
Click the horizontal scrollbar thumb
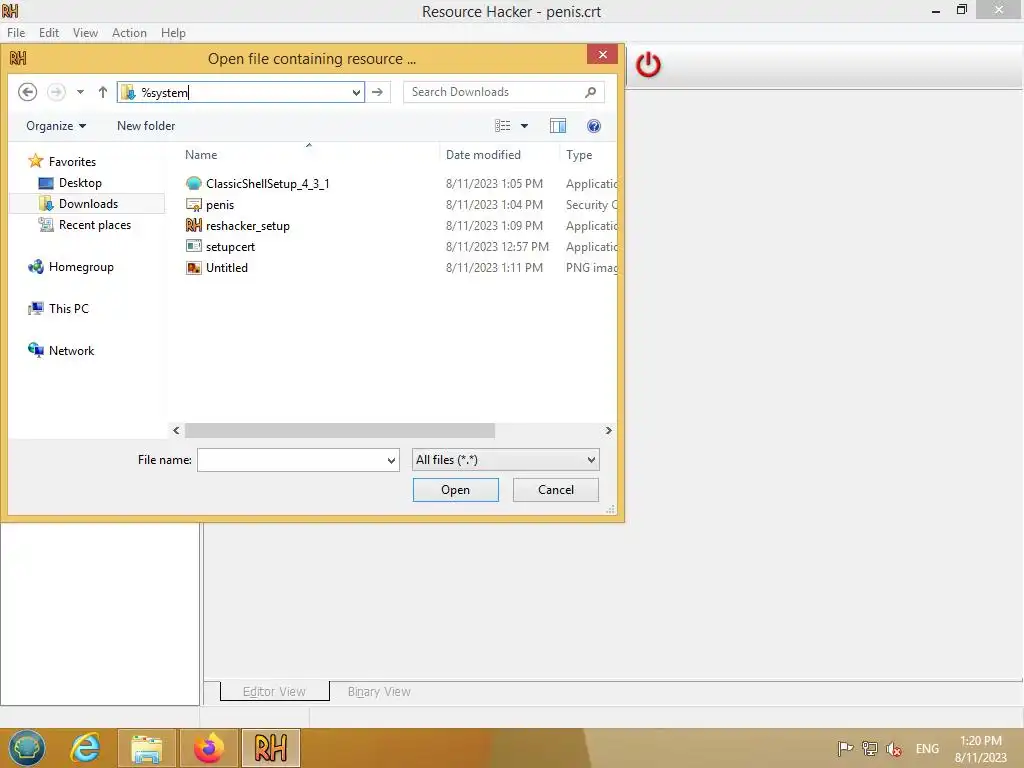pos(340,430)
